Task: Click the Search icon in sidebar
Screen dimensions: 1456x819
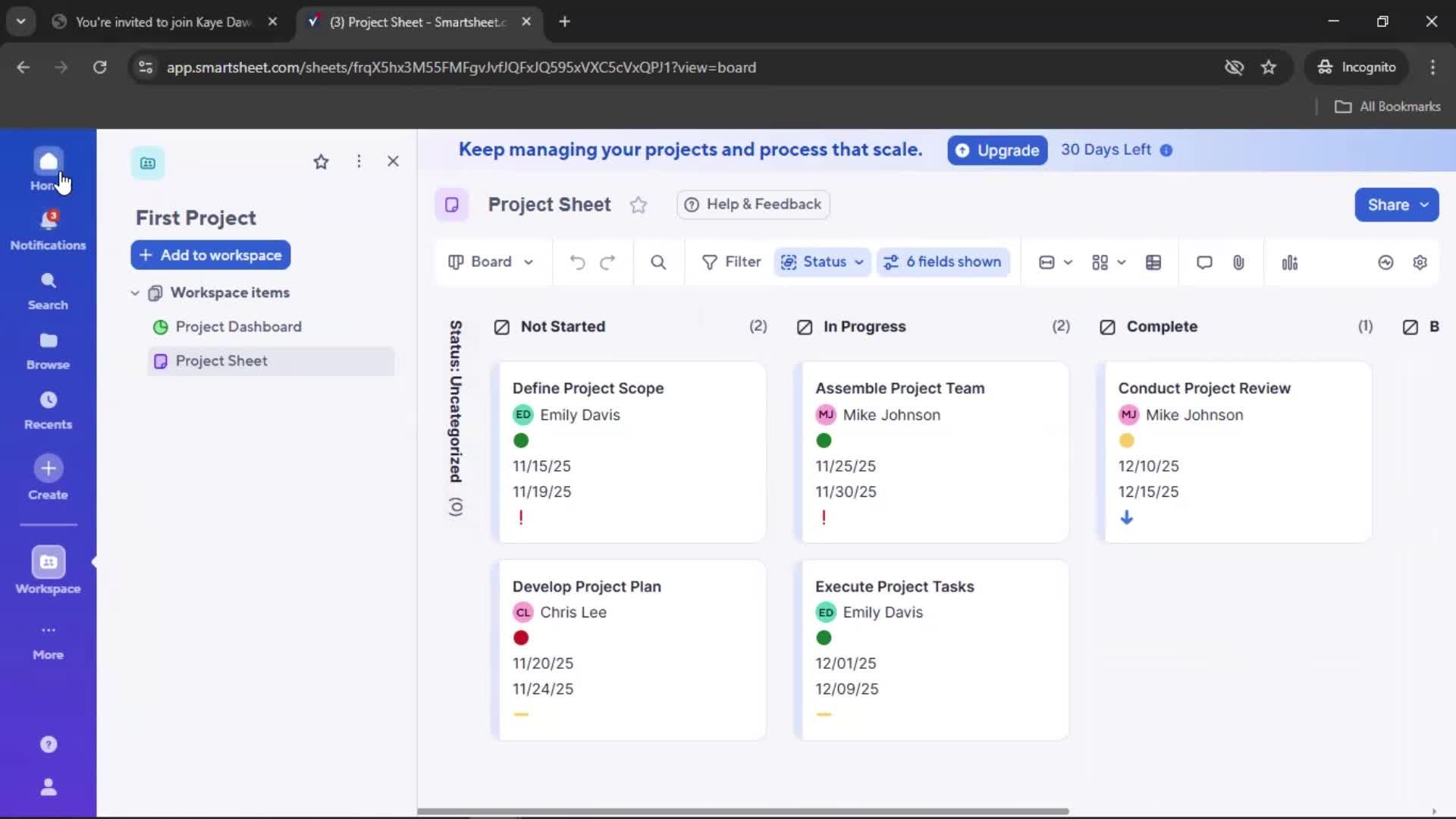Action: 48,281
